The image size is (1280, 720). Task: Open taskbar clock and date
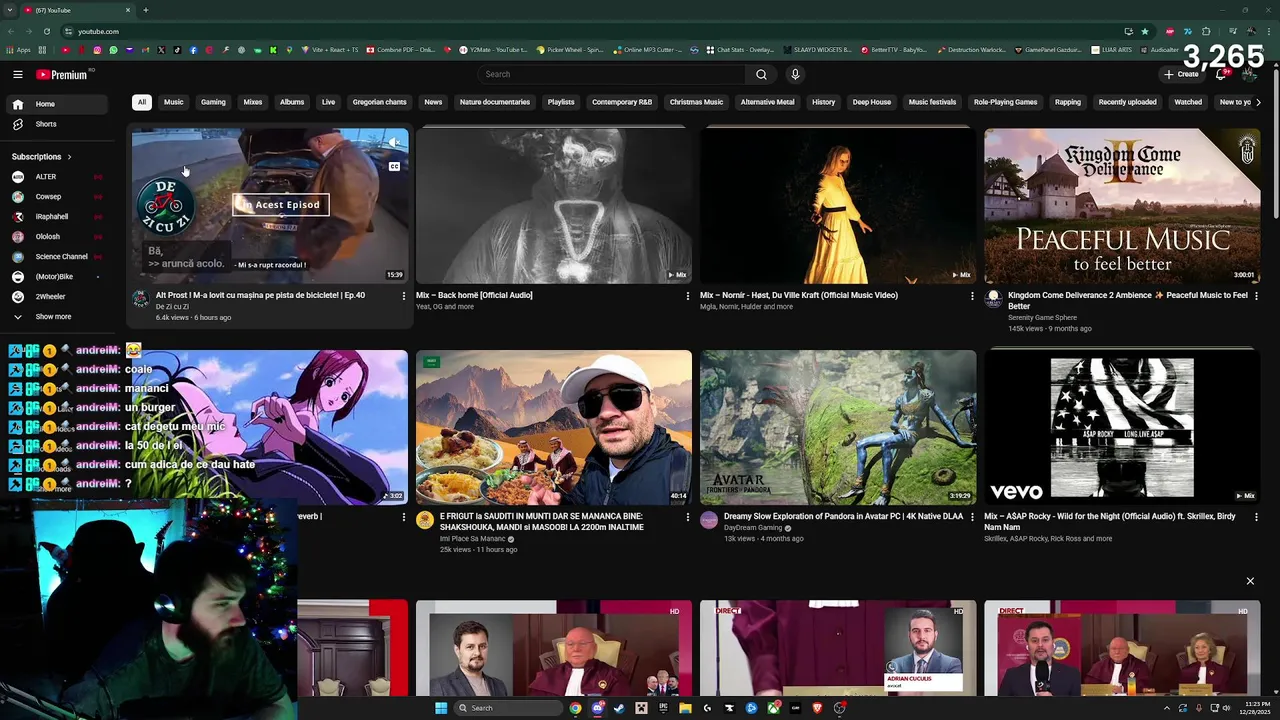point(1254,708)
